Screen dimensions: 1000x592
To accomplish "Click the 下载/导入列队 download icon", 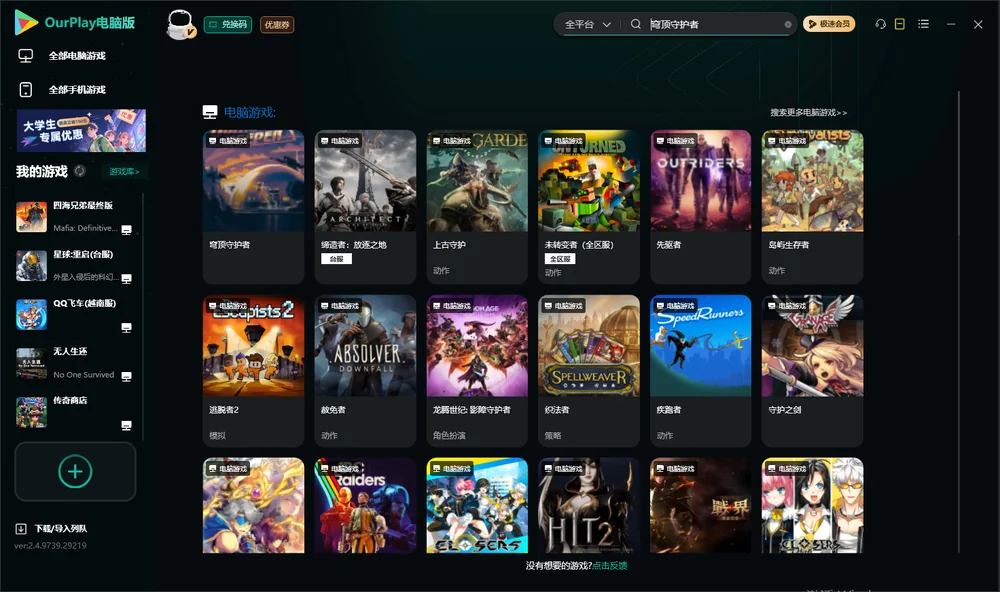I will pos(21,528).
